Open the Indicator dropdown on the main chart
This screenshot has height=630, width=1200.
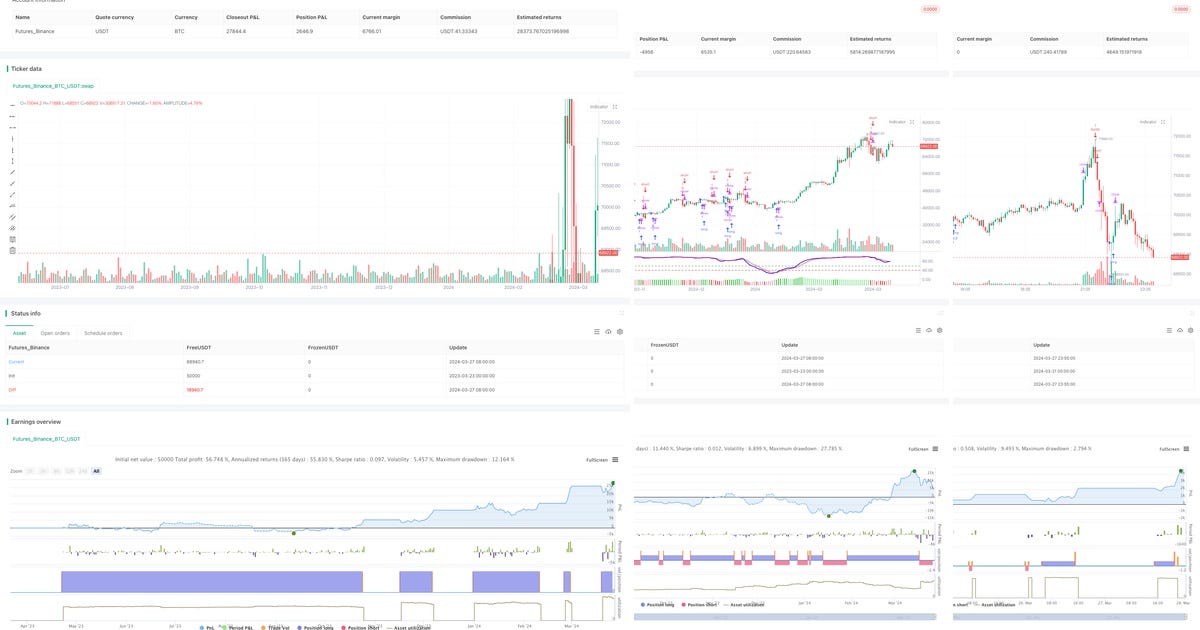click(x=600, y=107)
